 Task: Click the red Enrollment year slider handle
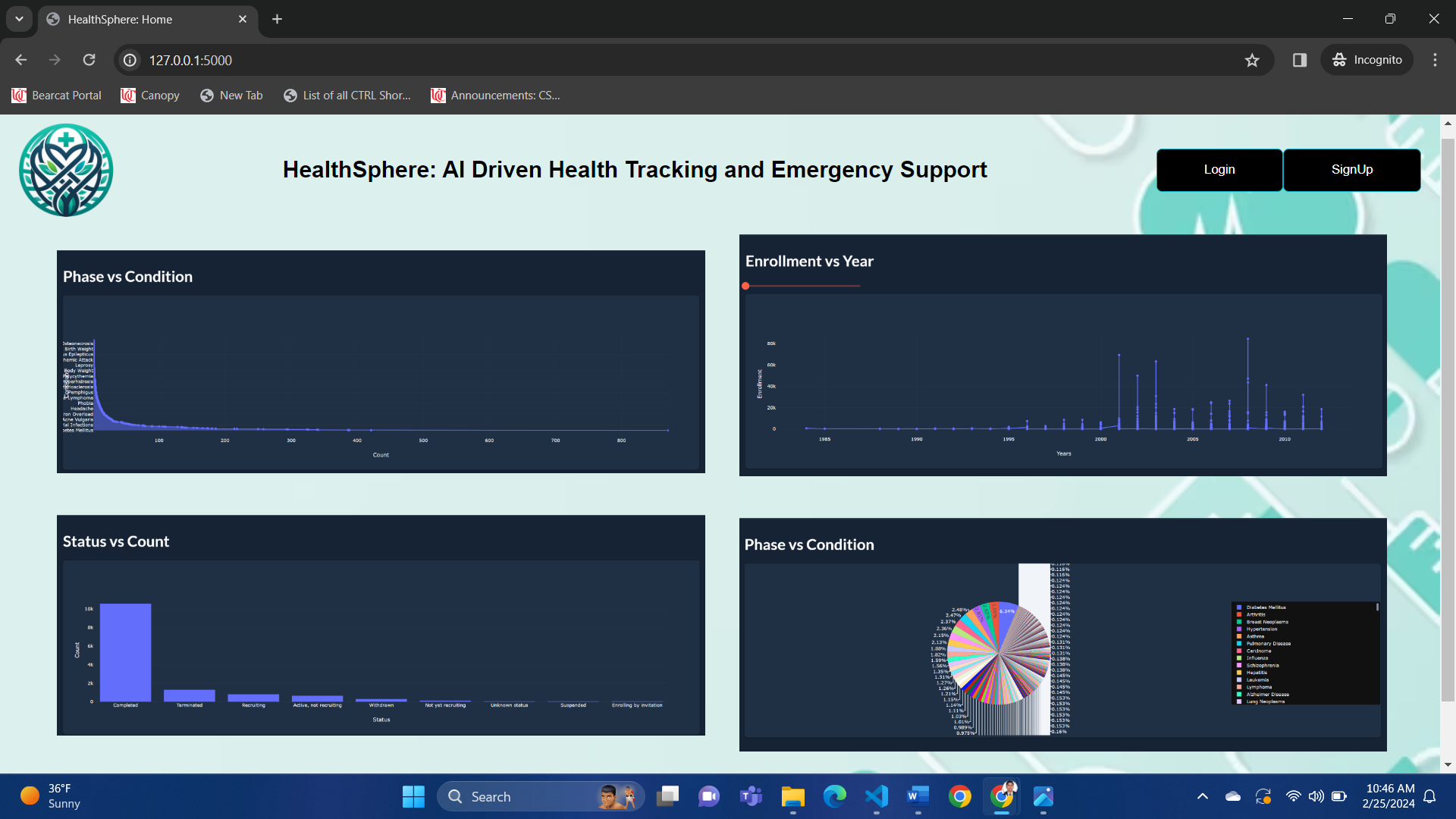pos(746,286)
